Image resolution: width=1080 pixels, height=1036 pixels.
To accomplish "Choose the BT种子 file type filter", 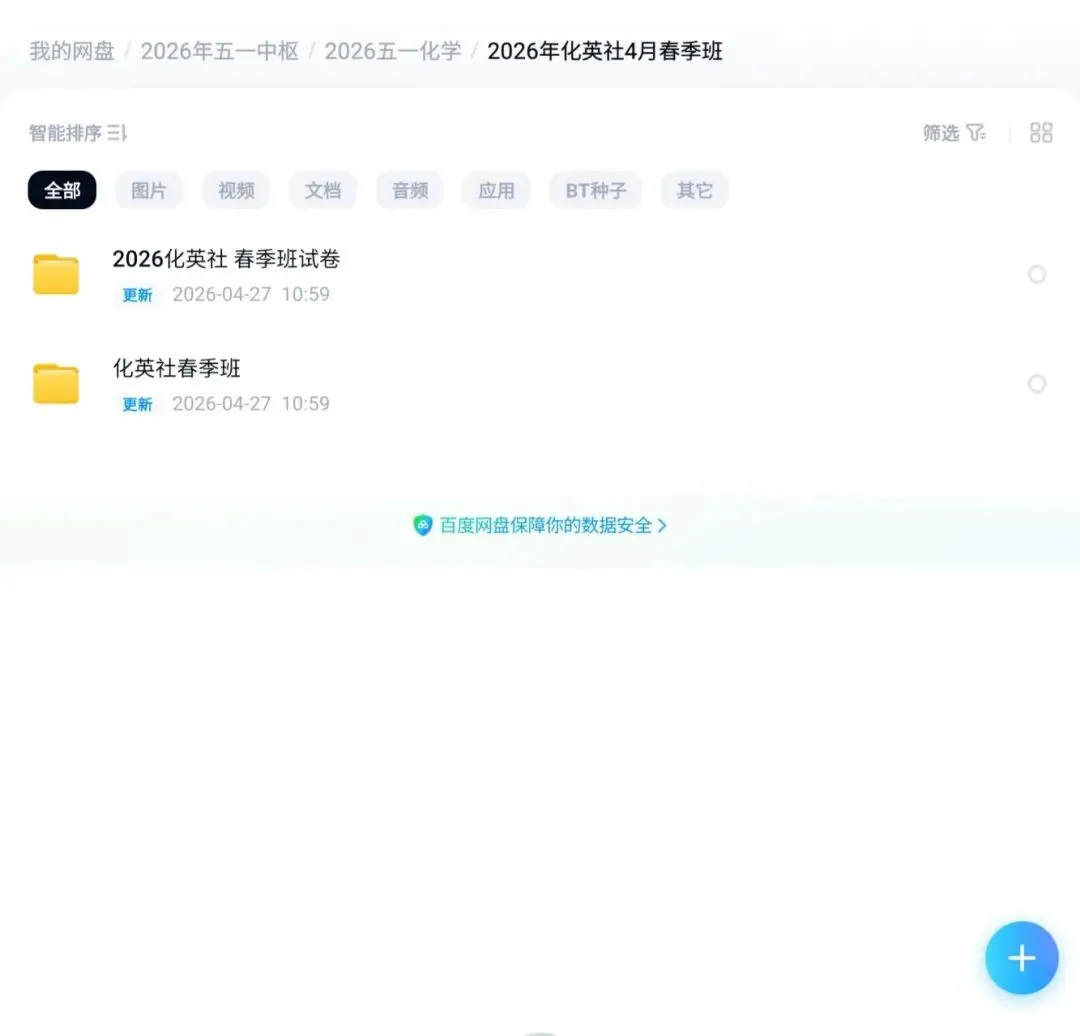I will (595, 189).
